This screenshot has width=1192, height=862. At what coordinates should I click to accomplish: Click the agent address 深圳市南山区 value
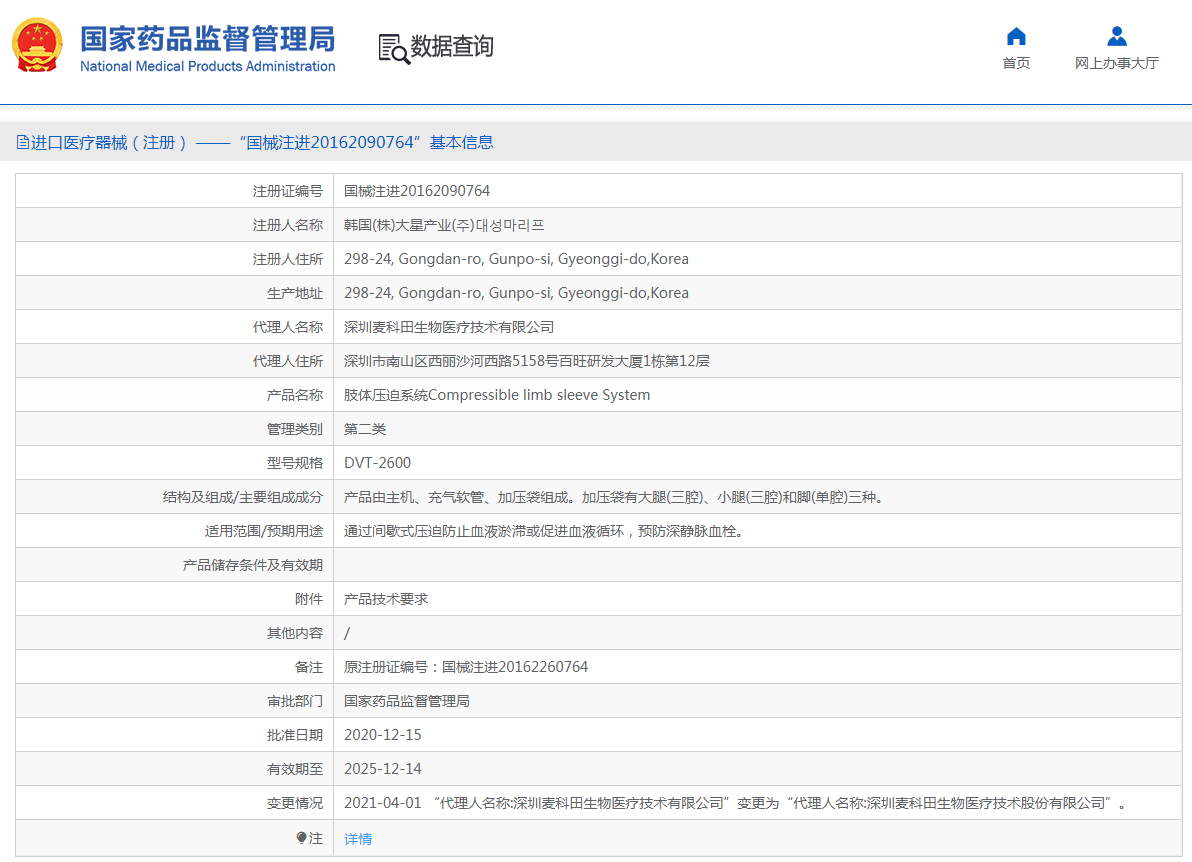tap(526, 361)
